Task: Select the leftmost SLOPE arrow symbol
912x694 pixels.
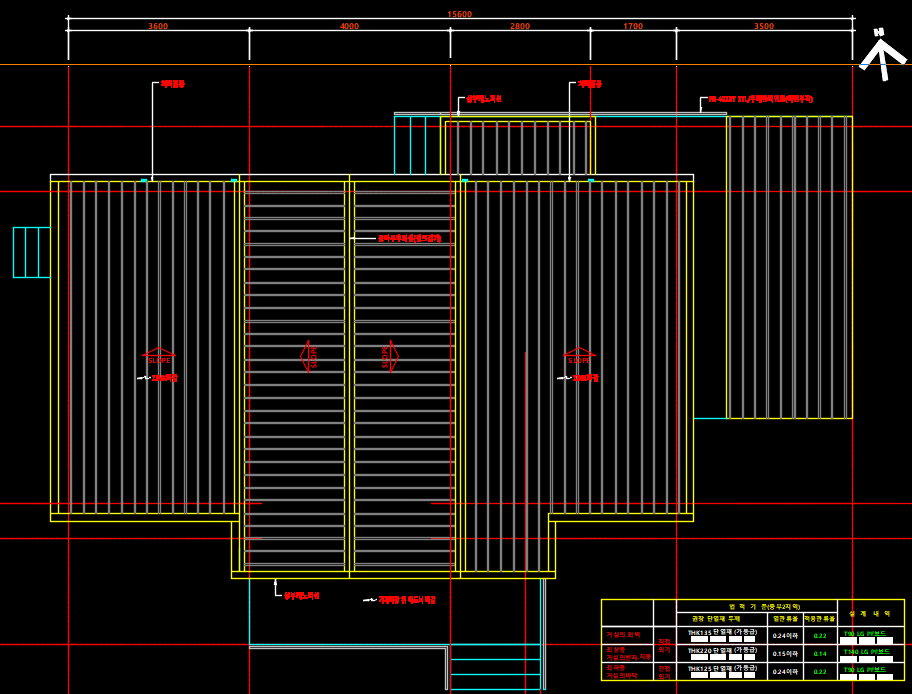Action: point(159,356)
